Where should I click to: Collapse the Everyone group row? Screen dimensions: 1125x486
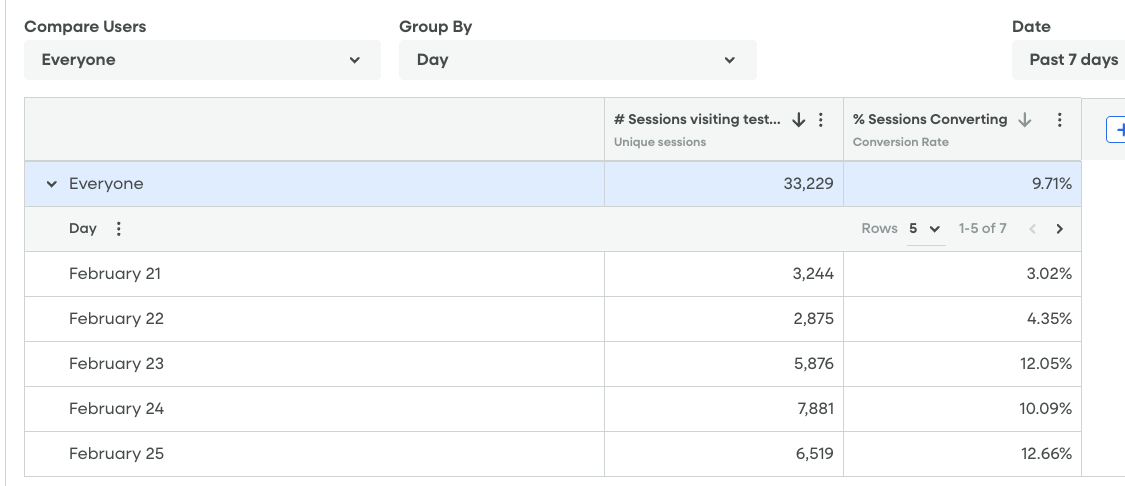pos(52,184)
